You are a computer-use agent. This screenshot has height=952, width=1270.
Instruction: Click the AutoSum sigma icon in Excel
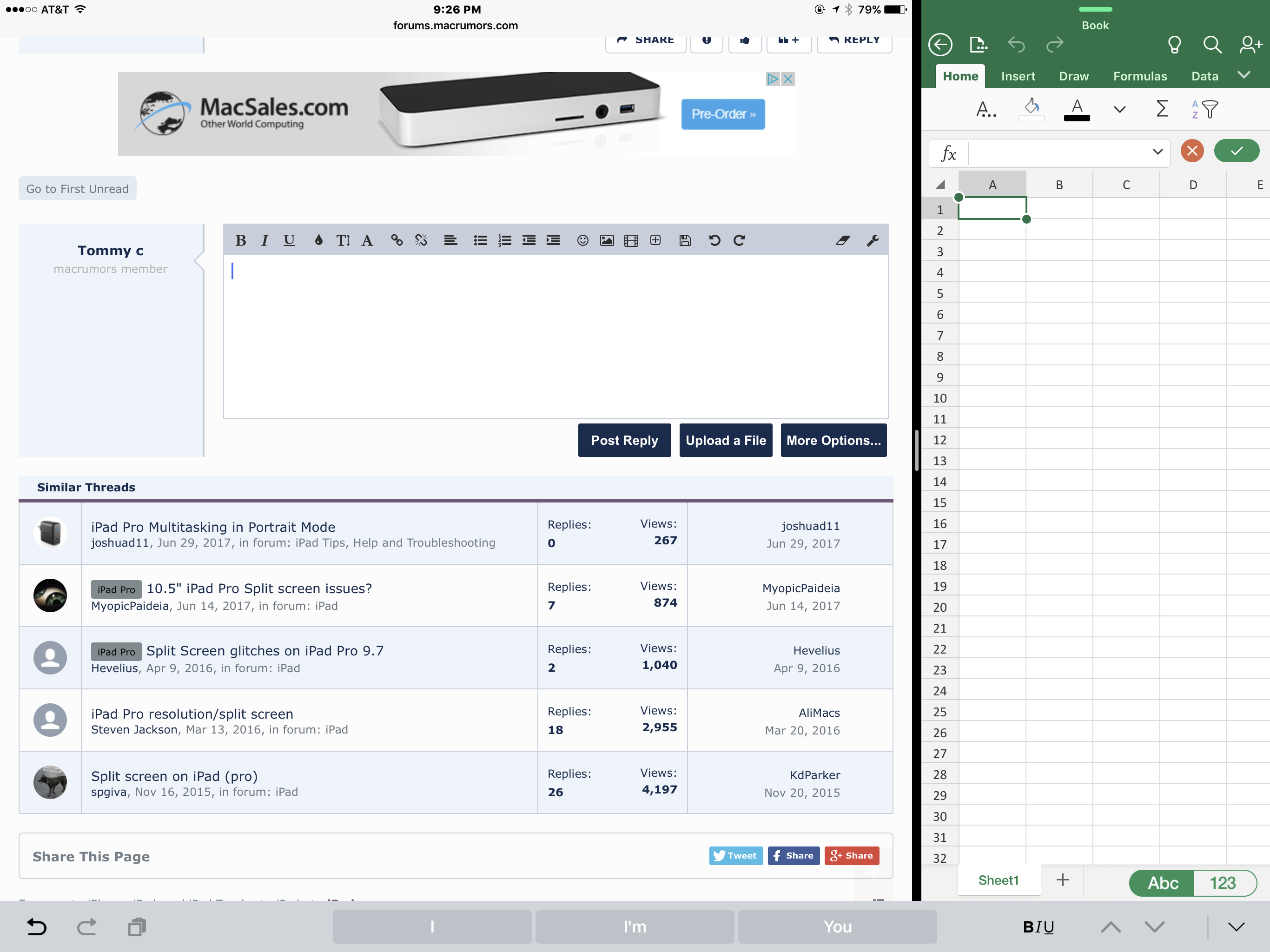click(x=1162, y=108)
